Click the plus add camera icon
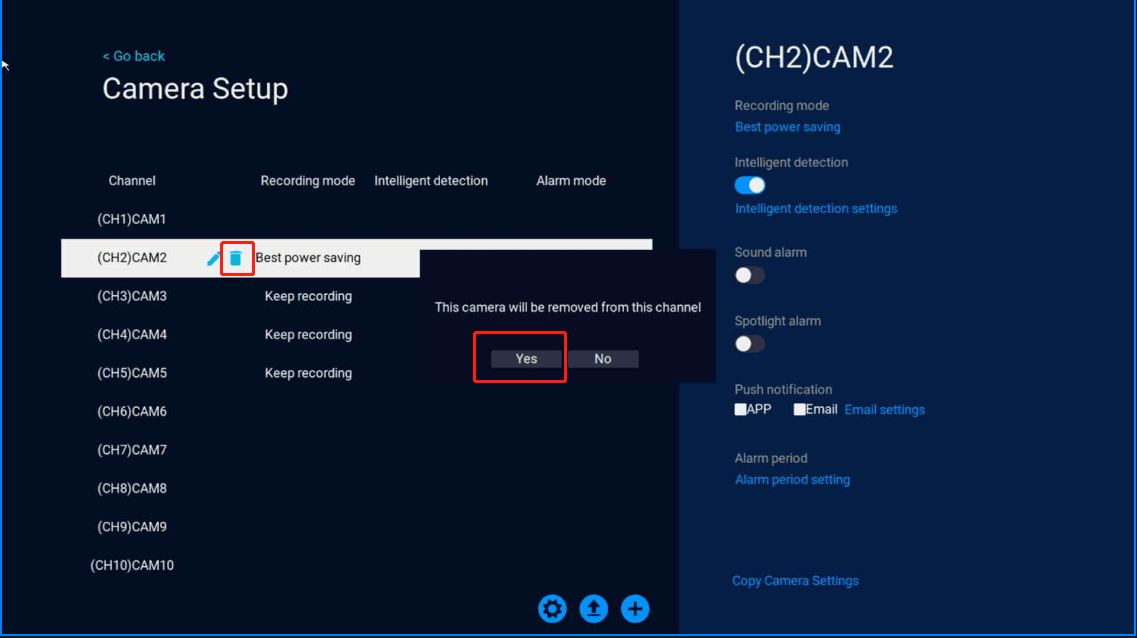 click(x=635, y=608)
